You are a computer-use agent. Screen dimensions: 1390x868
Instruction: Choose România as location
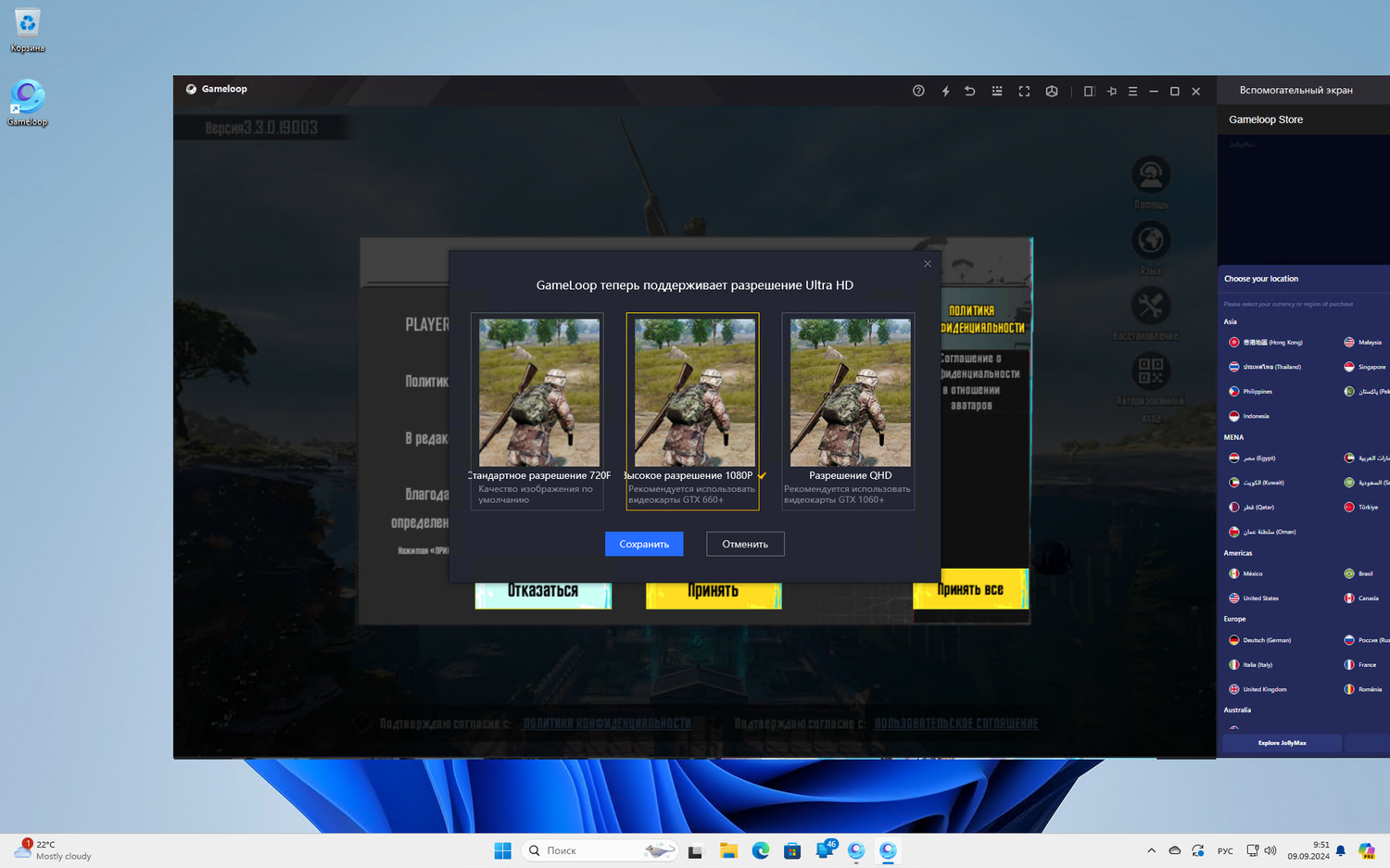(1363, 690)
